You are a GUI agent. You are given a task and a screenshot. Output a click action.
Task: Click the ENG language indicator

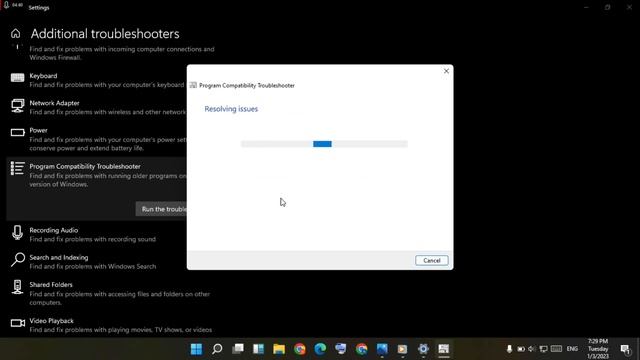(x=572, y=349)
